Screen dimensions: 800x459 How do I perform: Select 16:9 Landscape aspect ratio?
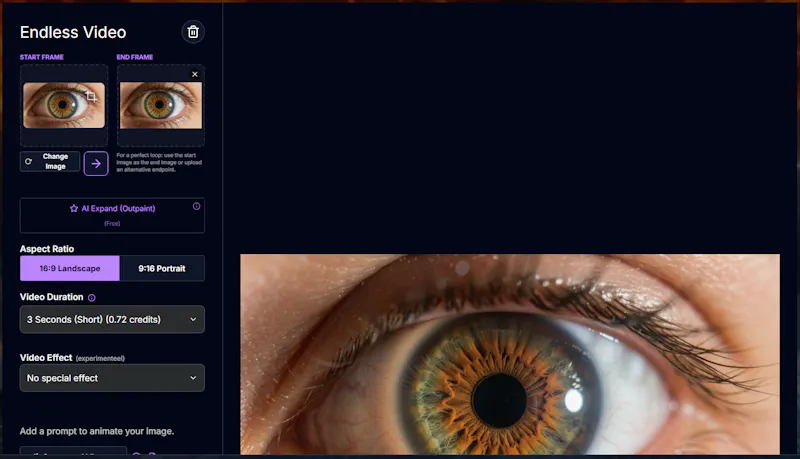[70, 268]
